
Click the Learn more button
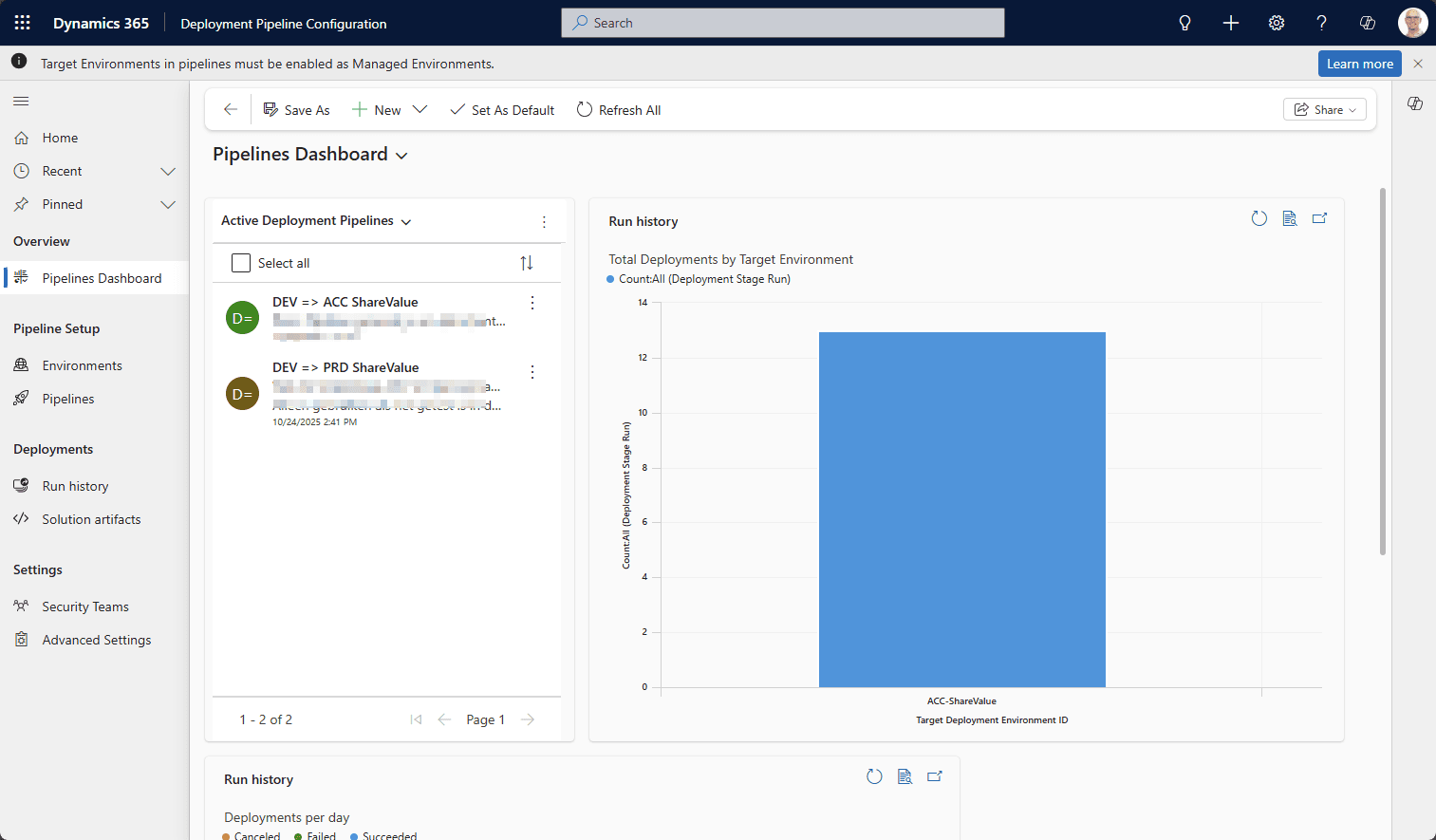1359,64
